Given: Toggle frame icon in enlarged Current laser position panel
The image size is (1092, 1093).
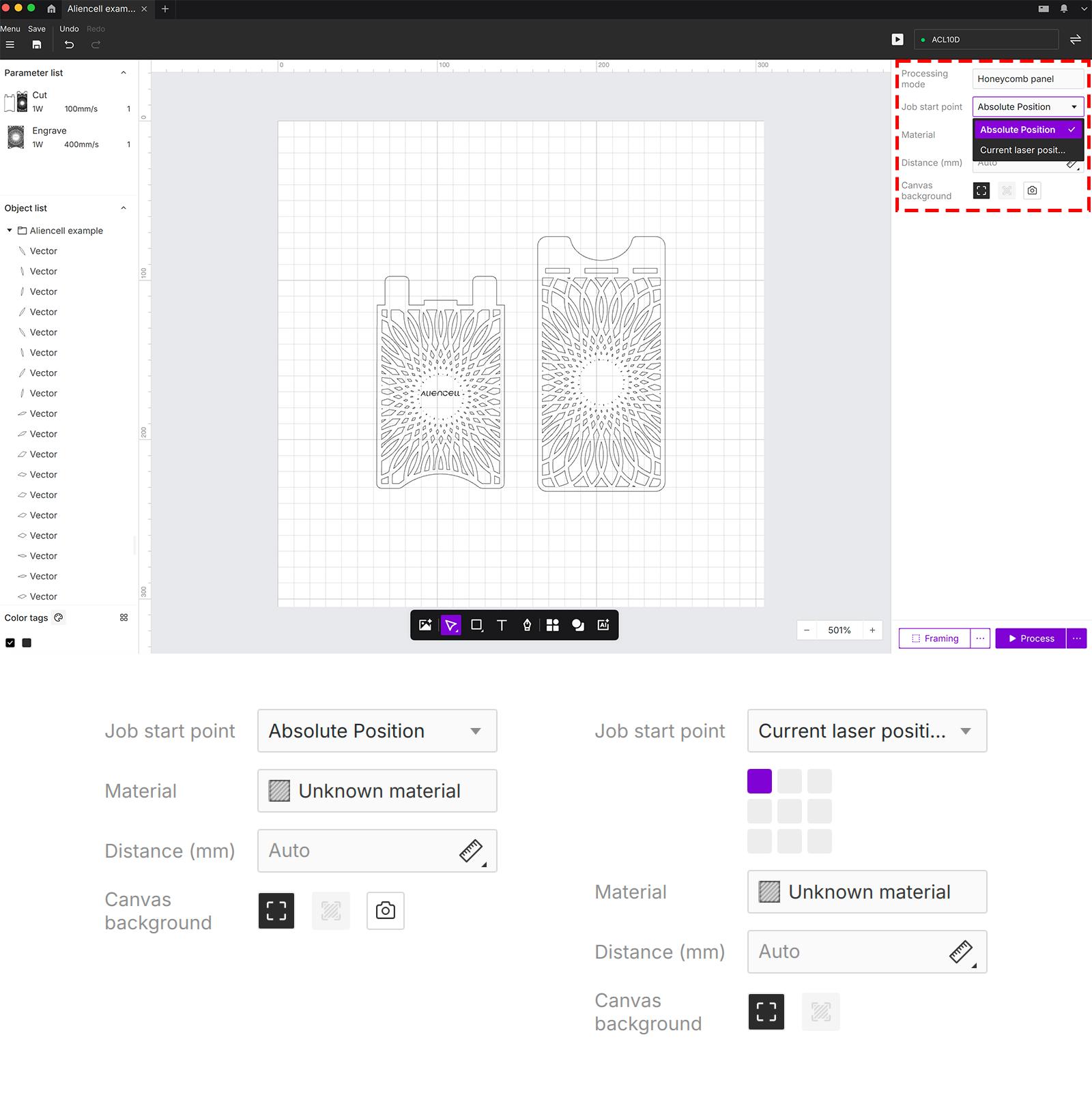Looking at the screenshot, I should pos(766,1012).
